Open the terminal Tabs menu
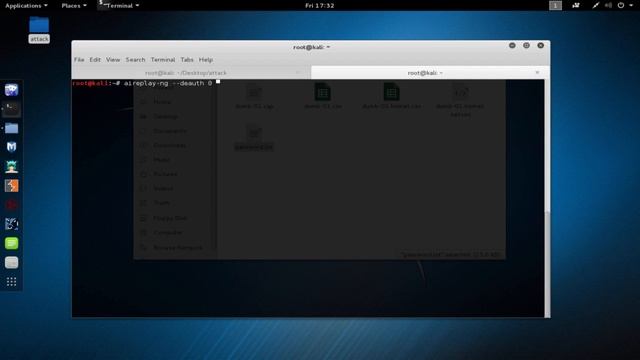 pos(187,60)
